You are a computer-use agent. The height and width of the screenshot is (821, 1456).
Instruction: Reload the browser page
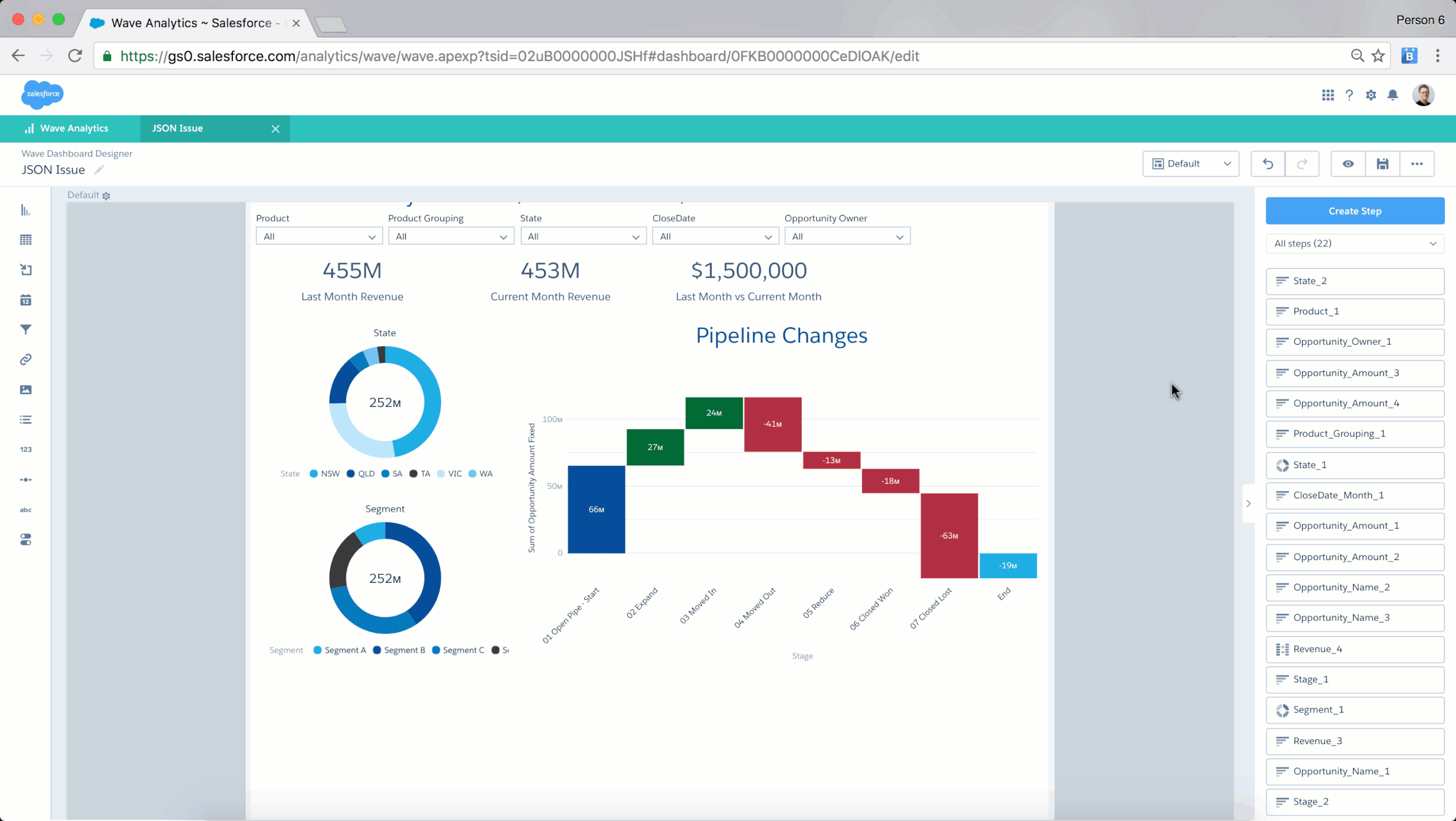click(x=75, y=56)
